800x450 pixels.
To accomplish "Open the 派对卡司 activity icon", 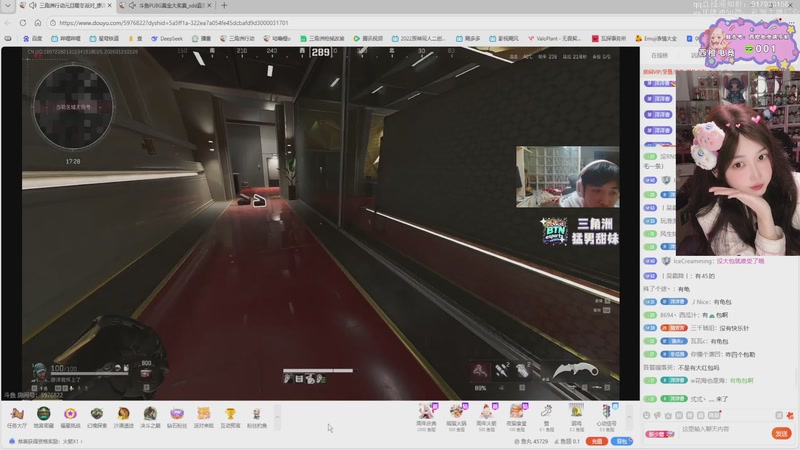I will tap(204, 417).
